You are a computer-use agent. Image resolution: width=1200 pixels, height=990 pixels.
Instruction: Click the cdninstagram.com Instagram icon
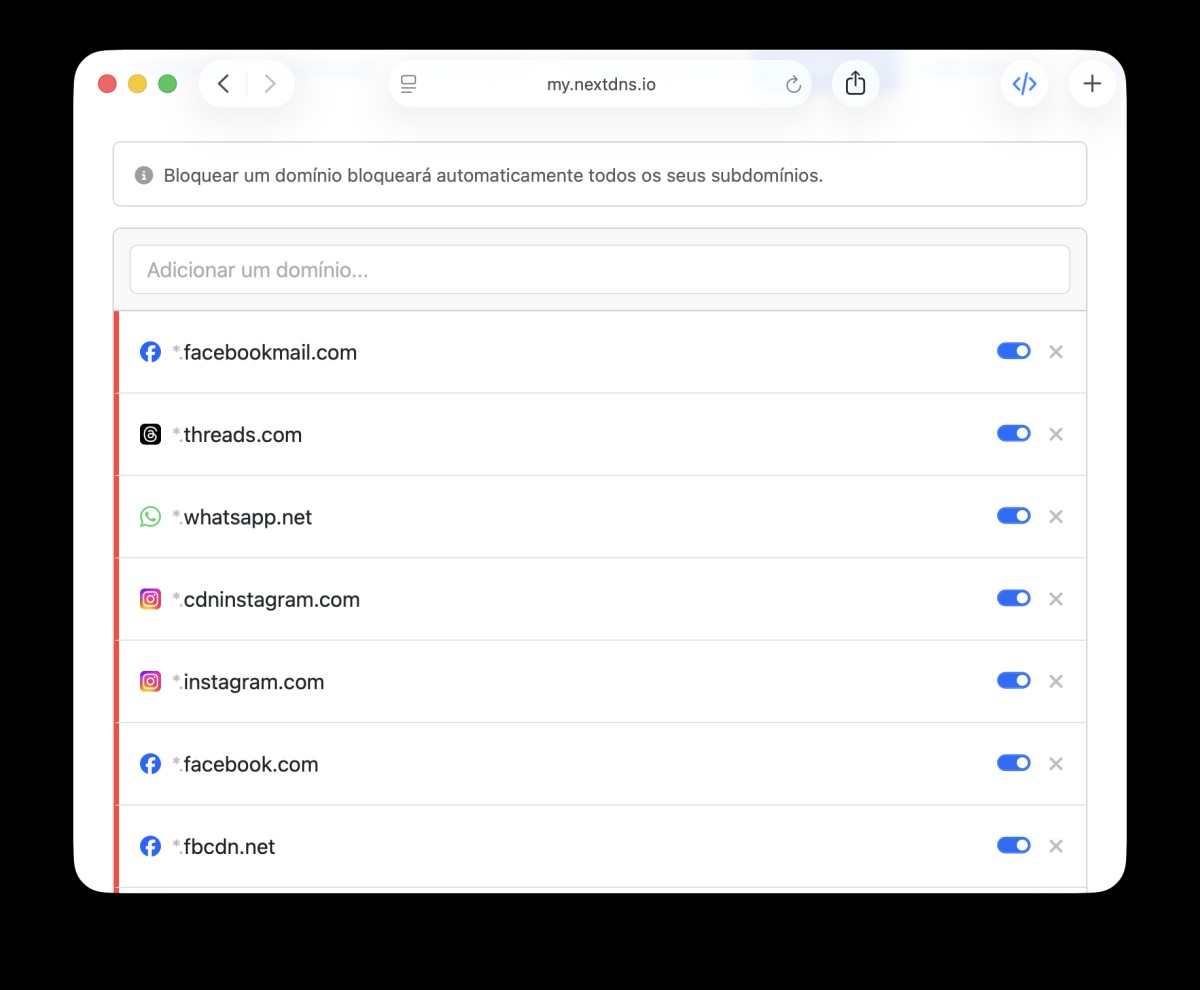pyautogui.click(x=150, y=599)
